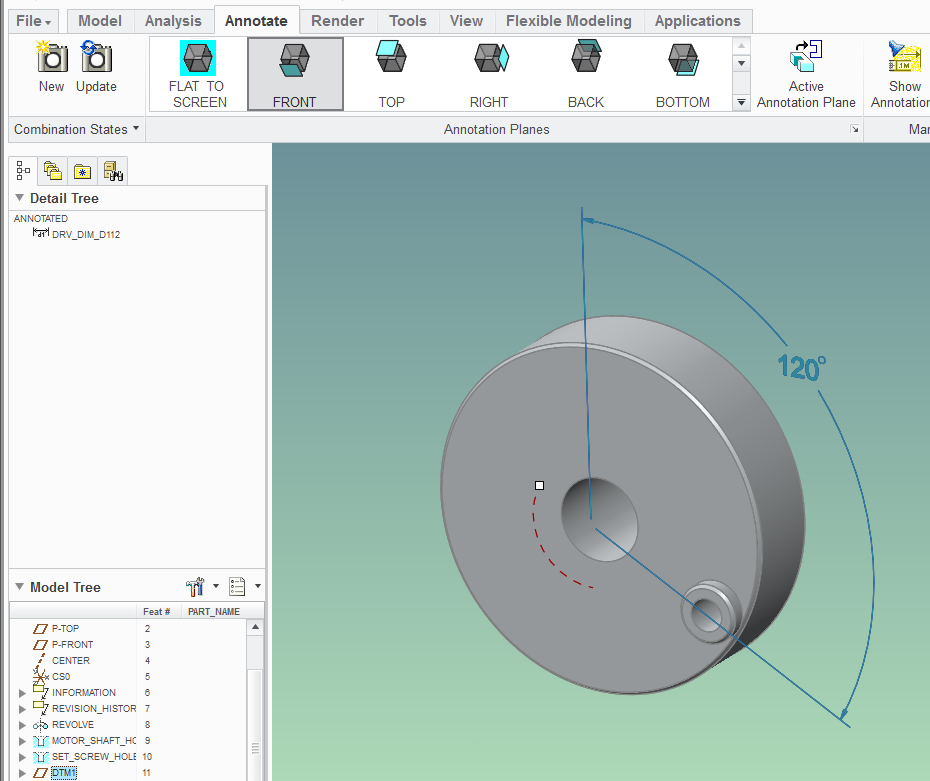Screen dimensions: 930x781
Task: Open Model Tree show dropdown arrow
Action: (x=258, y=586)
